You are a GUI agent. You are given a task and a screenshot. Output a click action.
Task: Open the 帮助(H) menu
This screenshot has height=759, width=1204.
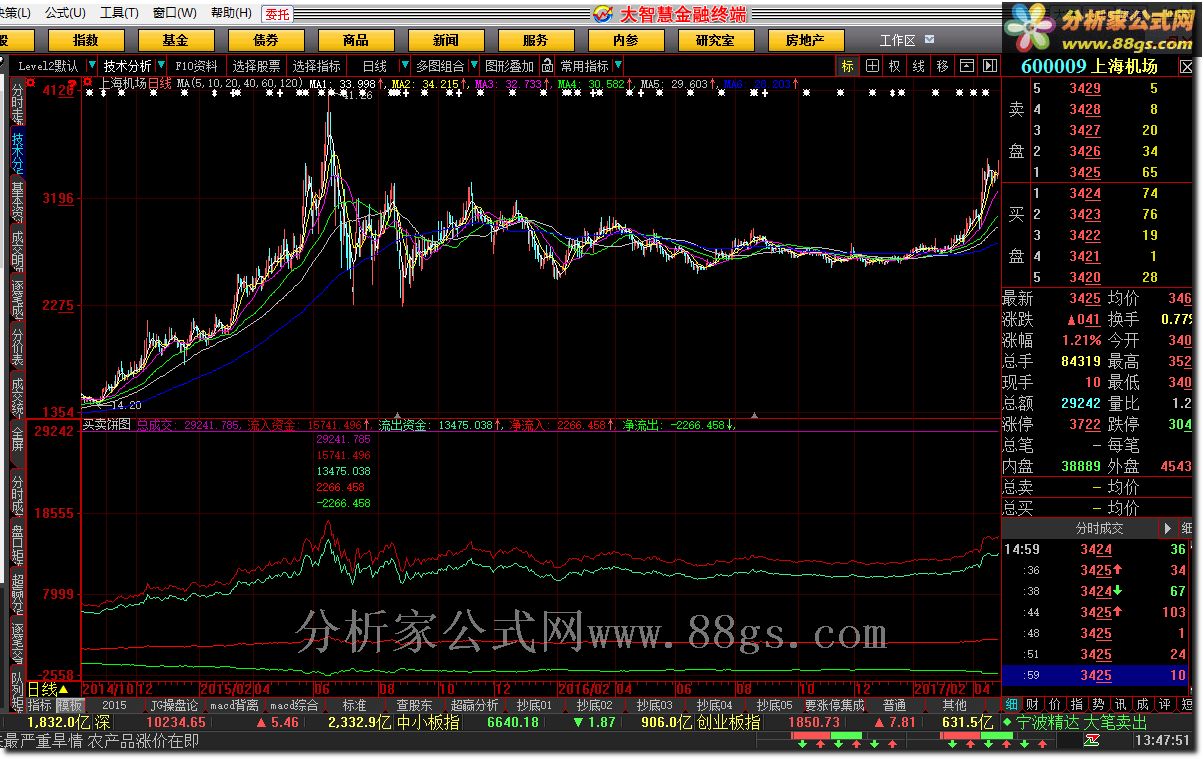pyautogui.click(x=231, y=13)
